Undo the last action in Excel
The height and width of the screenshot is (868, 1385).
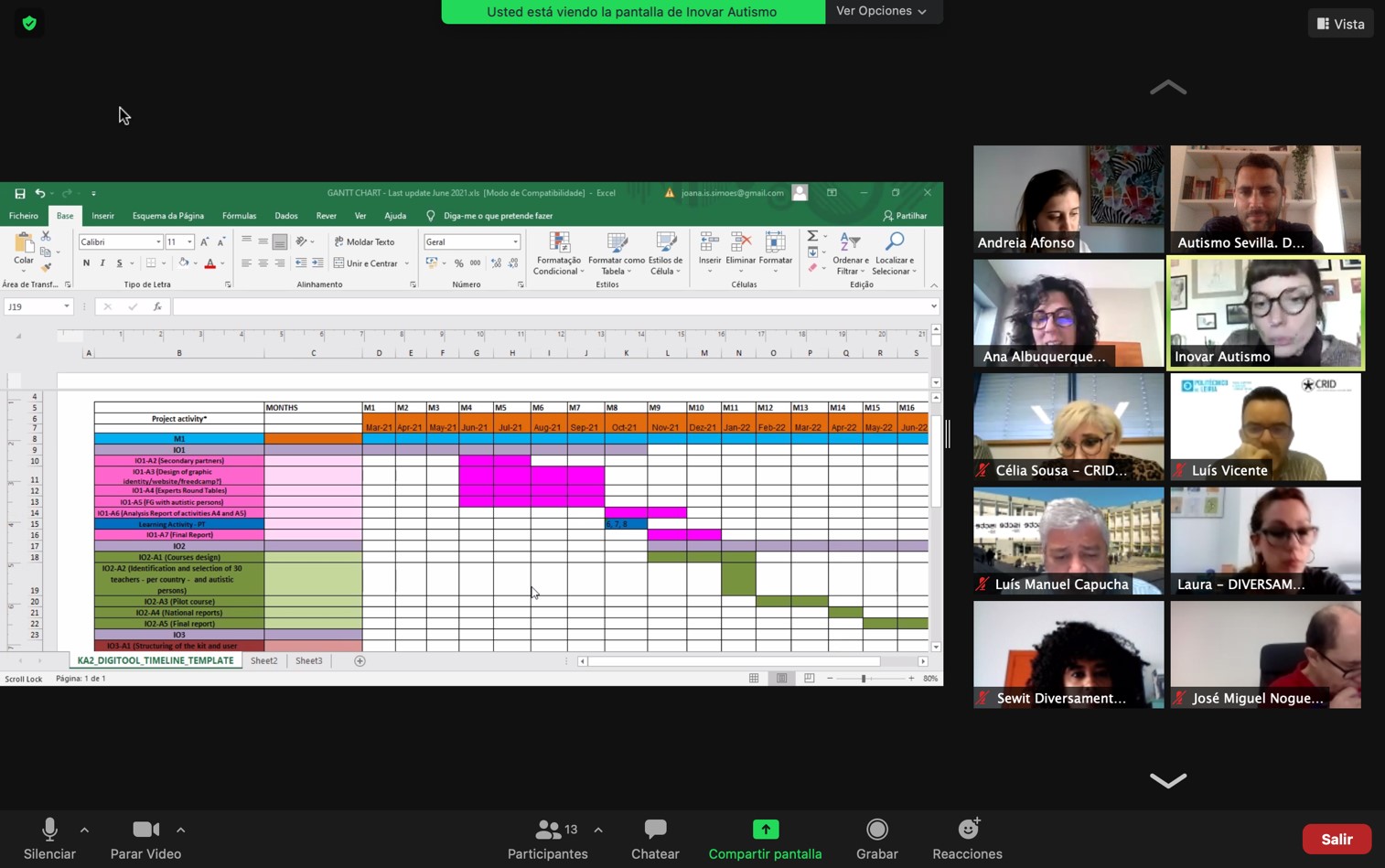point(39,193)
